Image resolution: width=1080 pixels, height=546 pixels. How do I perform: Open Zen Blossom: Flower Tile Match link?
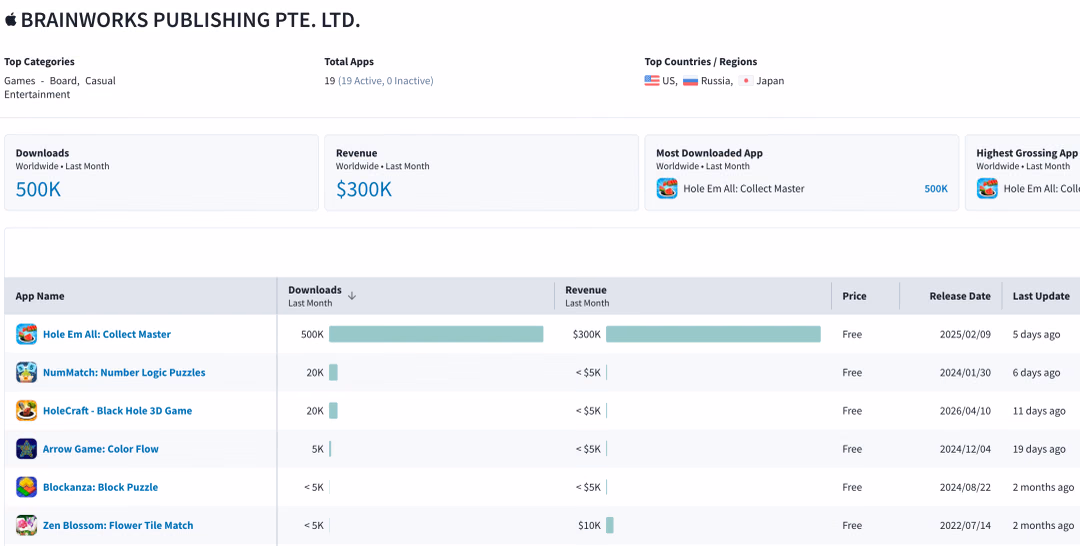[118, 525]
